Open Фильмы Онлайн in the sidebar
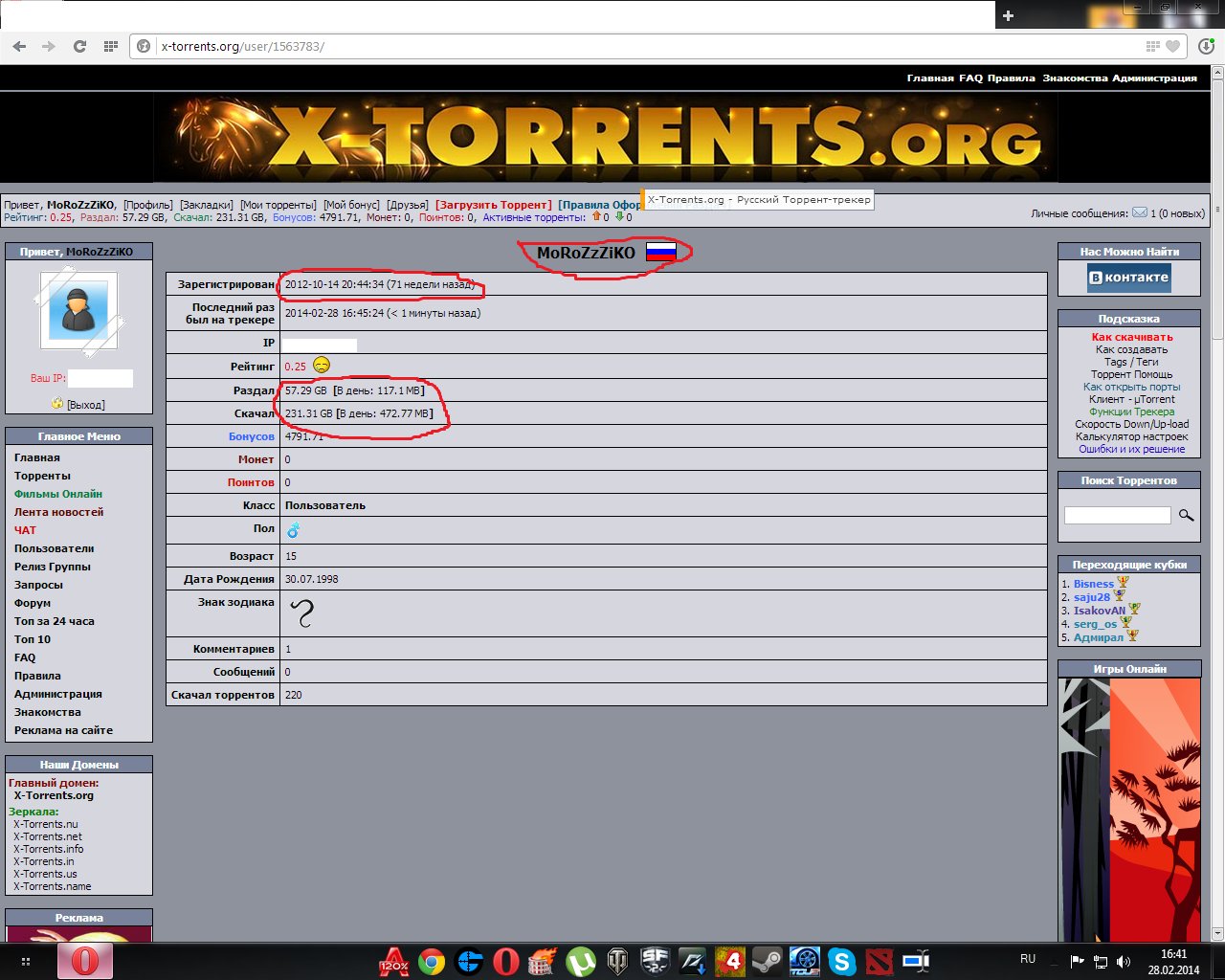The width and height of the screenshot is (1225, 980). click(x=57, y=494)
